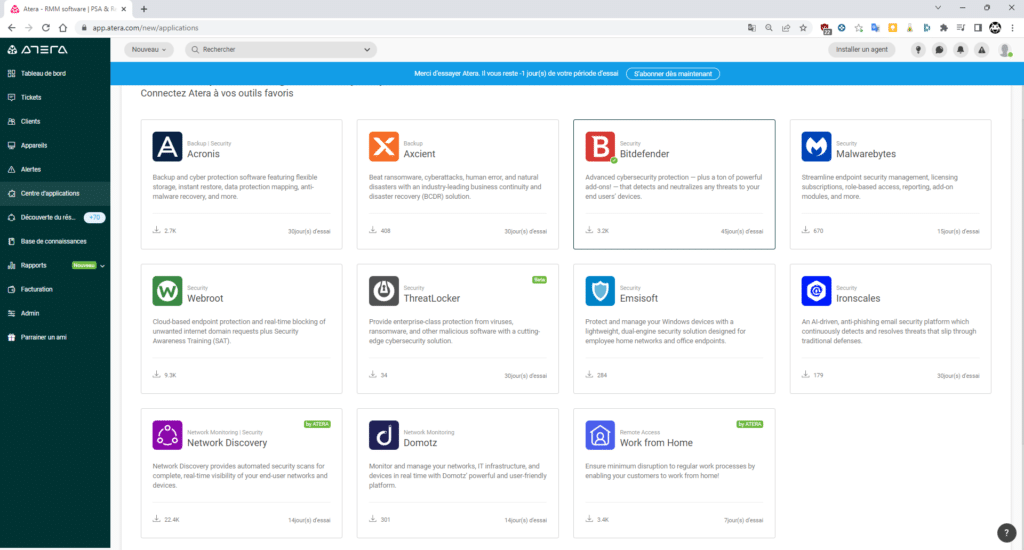Open notifications bell icon in header
Screen dimensions: 1024x550
pyautogui.click(x=961, y=50)
